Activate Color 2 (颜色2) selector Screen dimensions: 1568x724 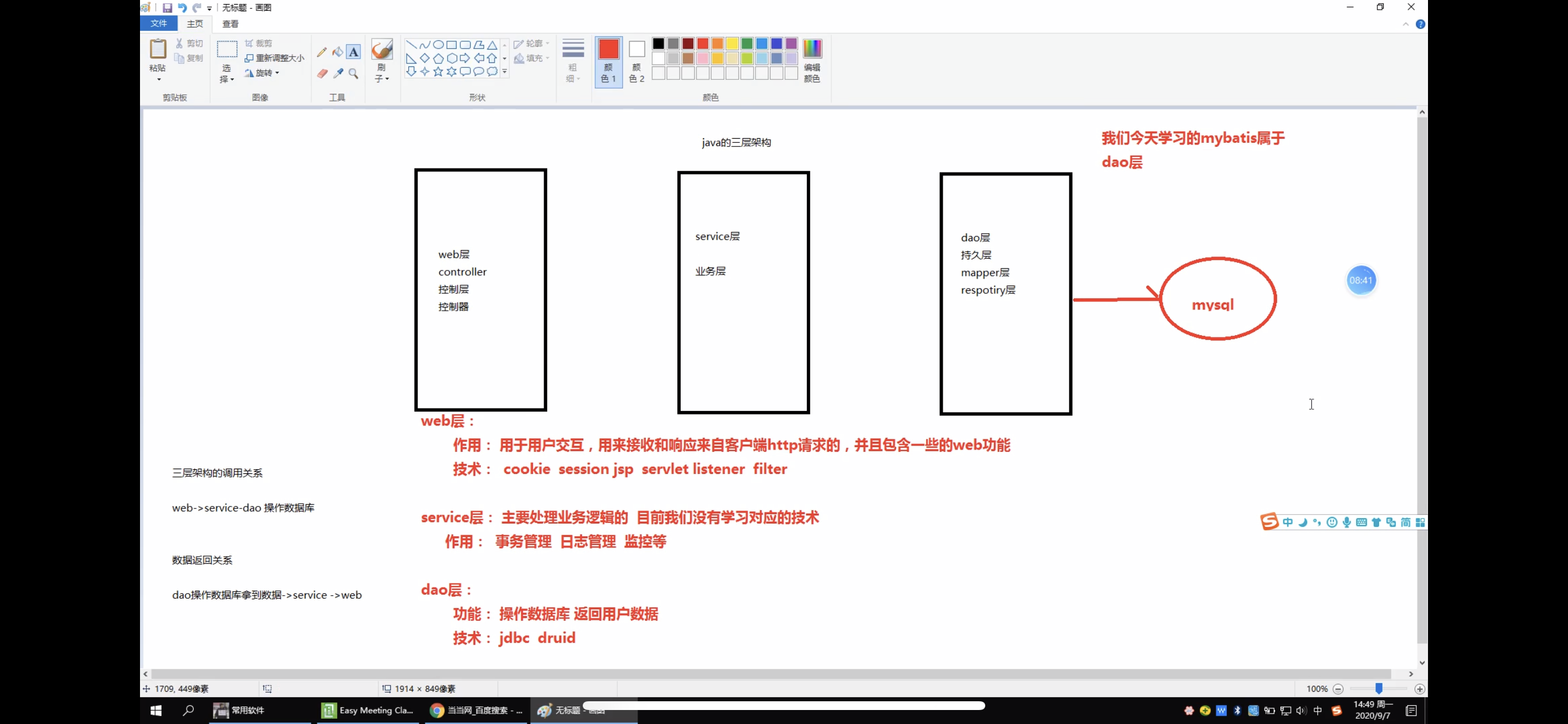pos(636,61)
